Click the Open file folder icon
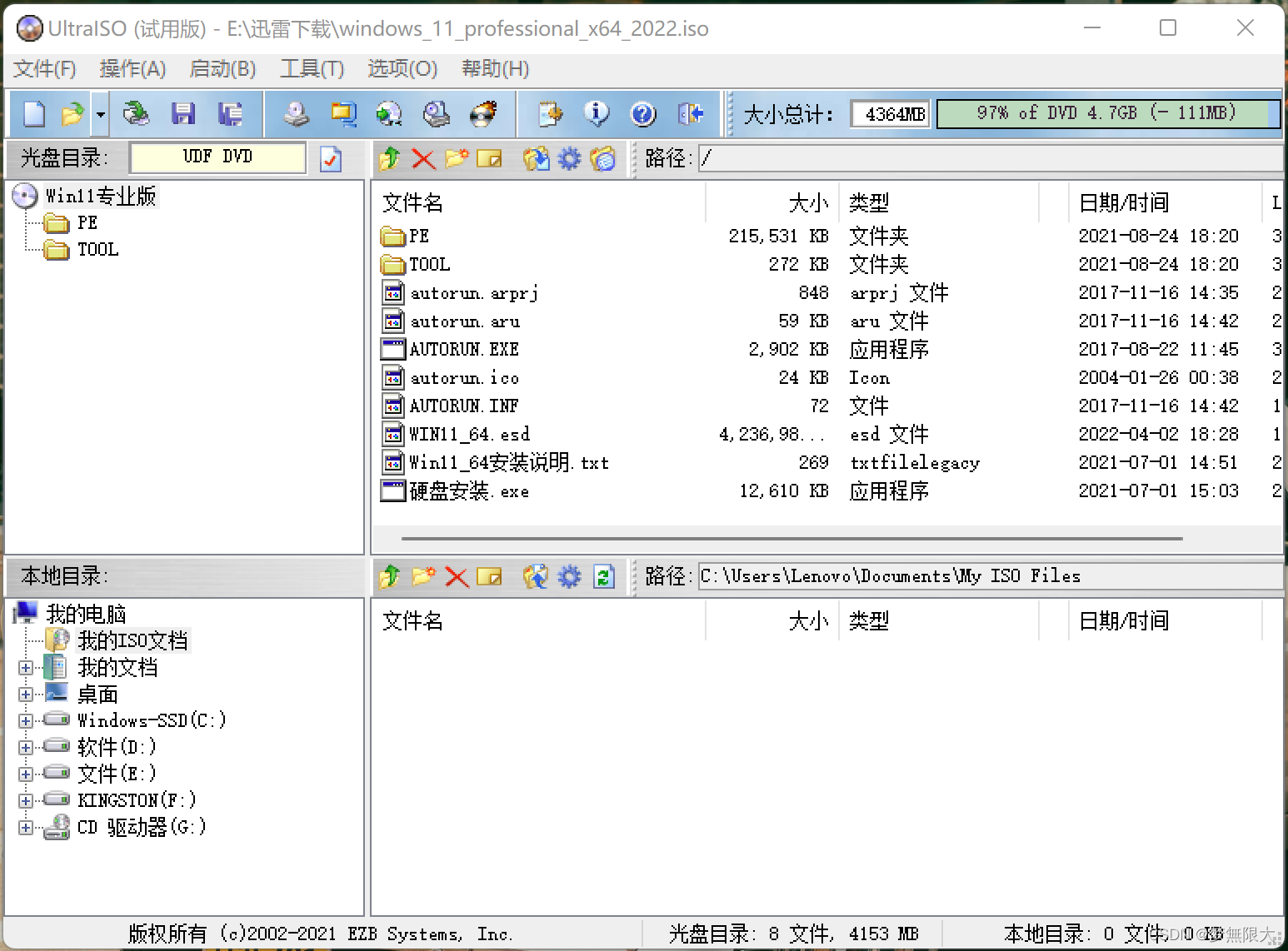The height and width of the screenshot is (951, 1288). 72,113
